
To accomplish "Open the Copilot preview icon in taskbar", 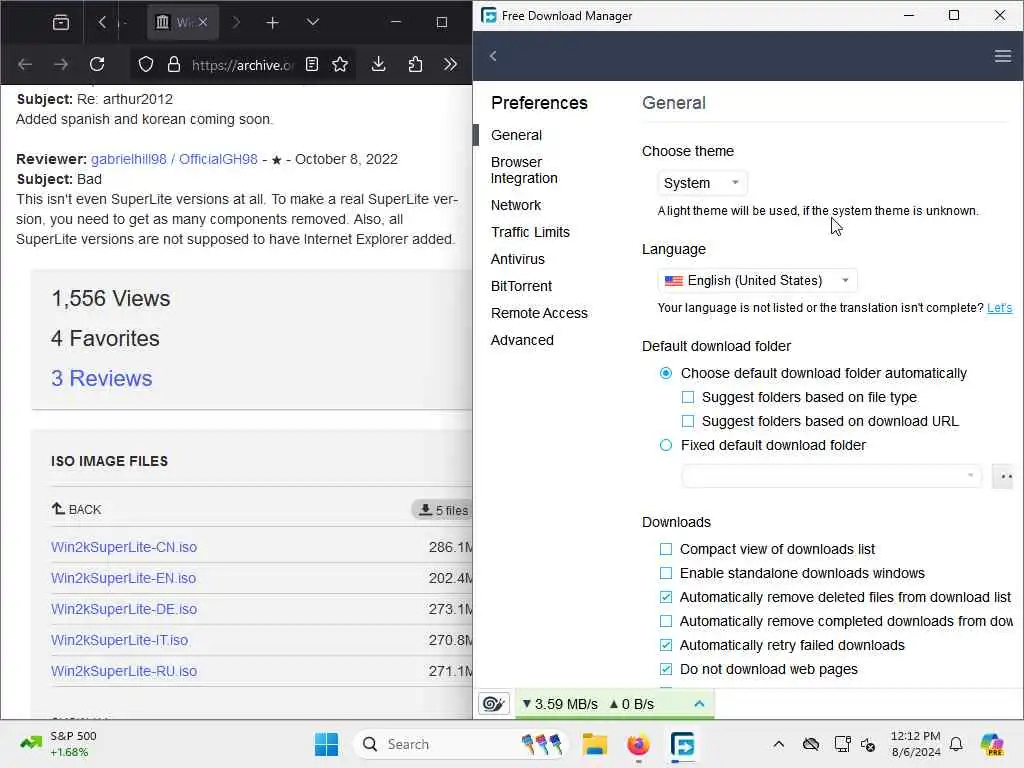I will pos(992,744).
